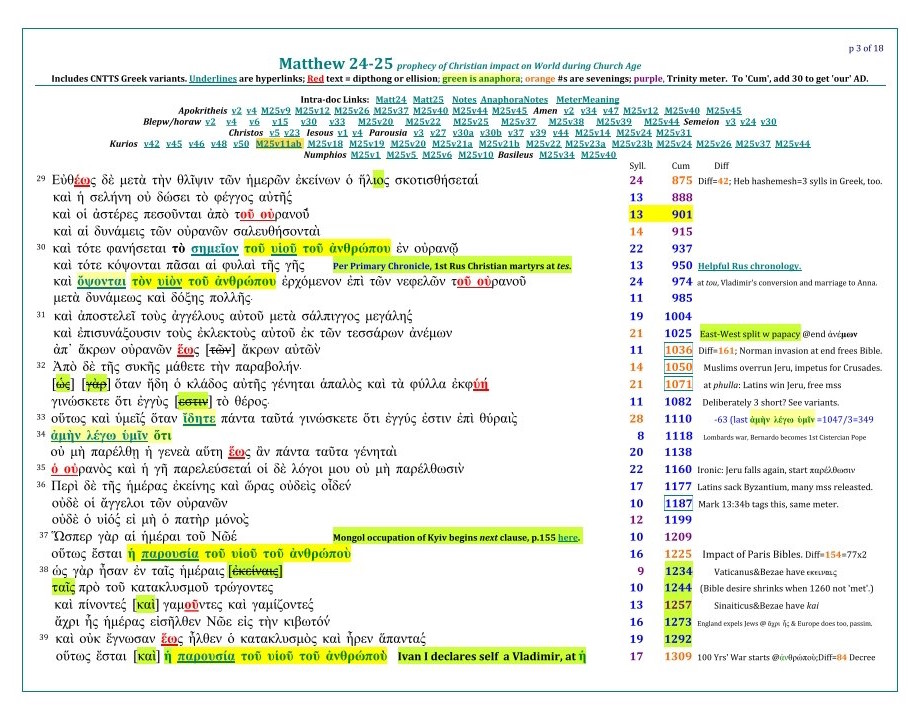The image size is (922, 720).
Task: Go to Parousia link v30b
Action: tap(491, 133)
